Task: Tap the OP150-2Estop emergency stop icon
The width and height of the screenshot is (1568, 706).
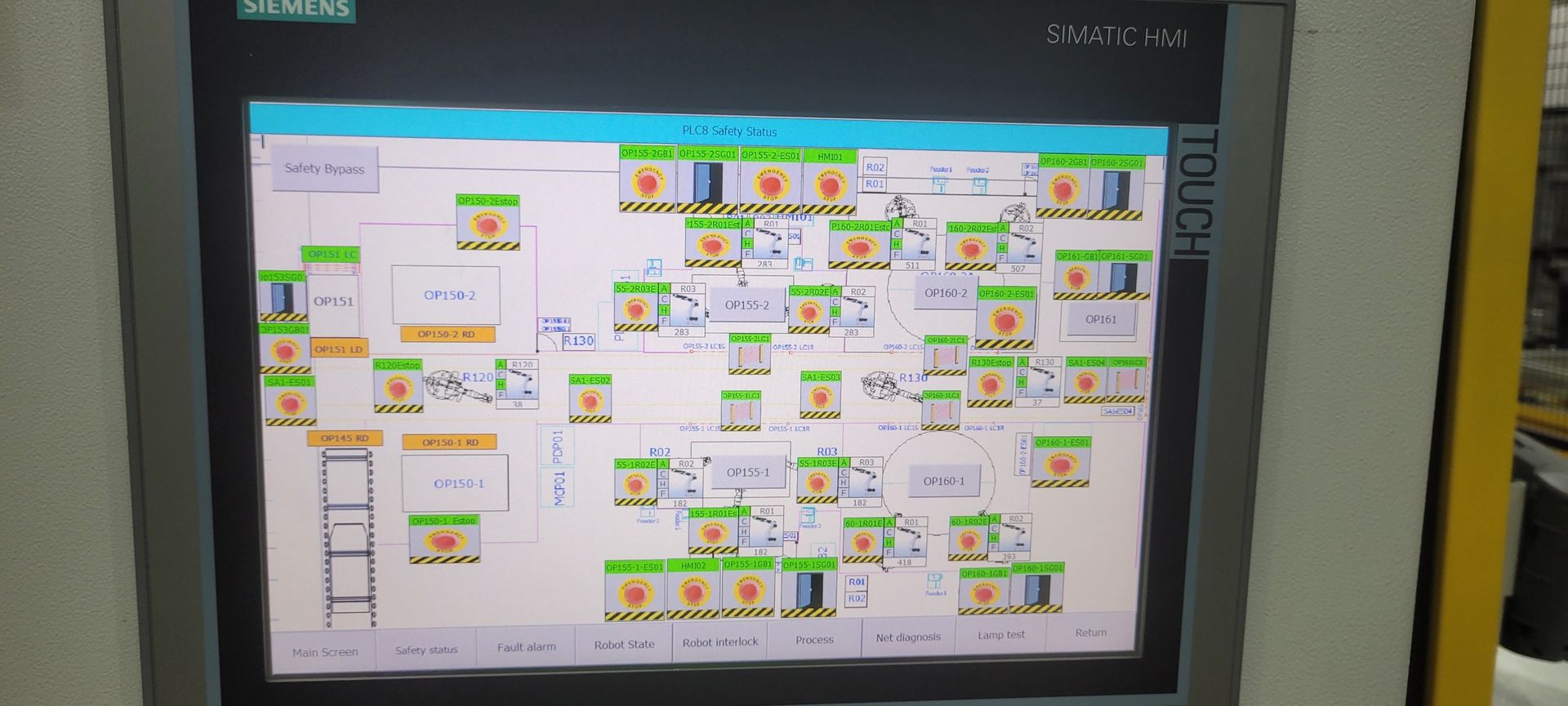Action: [x=488, y=229]
